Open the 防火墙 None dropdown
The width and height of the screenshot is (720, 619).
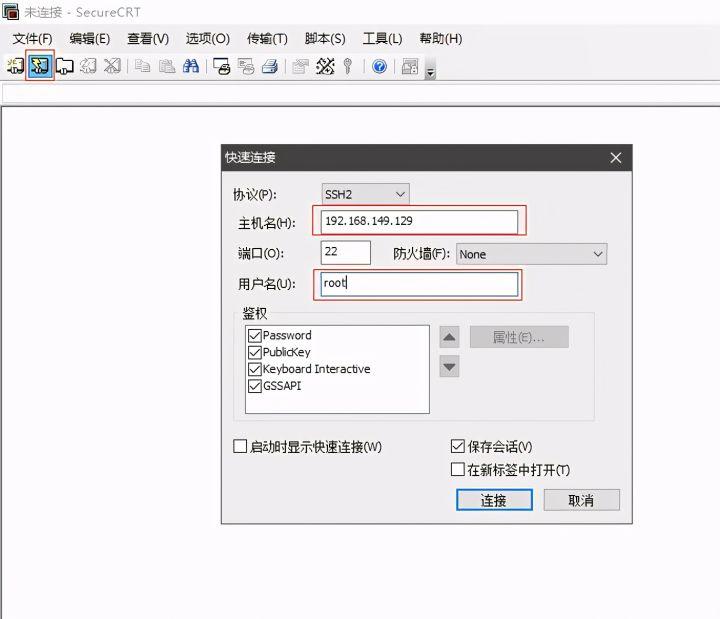coord(531,254)
